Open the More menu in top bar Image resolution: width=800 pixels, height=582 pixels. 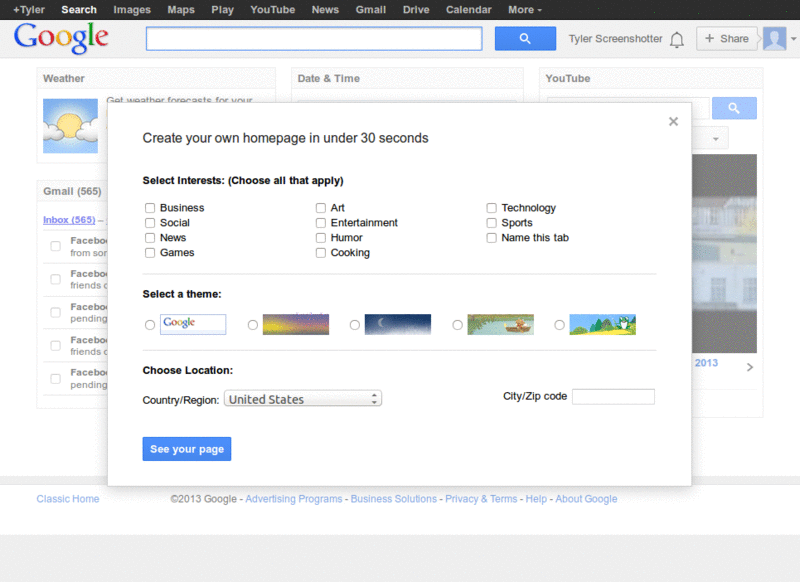pyautogui.click(x=524, y=10)
